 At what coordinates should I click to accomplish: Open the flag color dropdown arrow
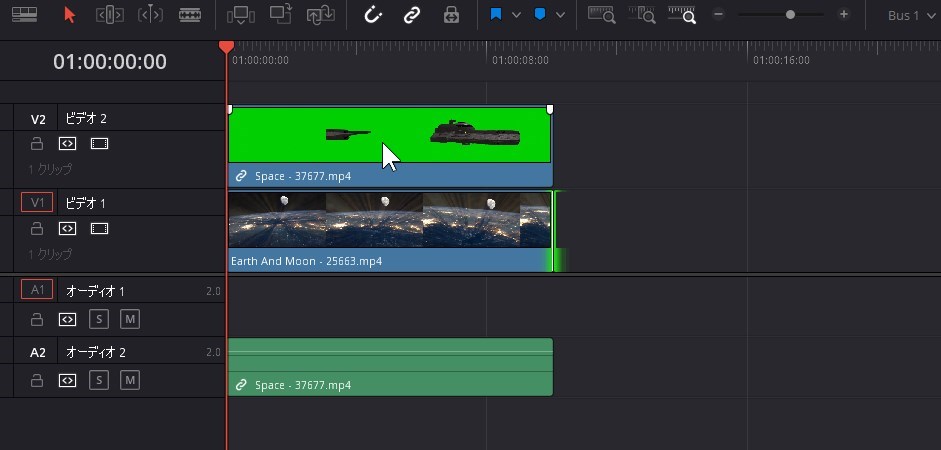(x=516, y=15)
